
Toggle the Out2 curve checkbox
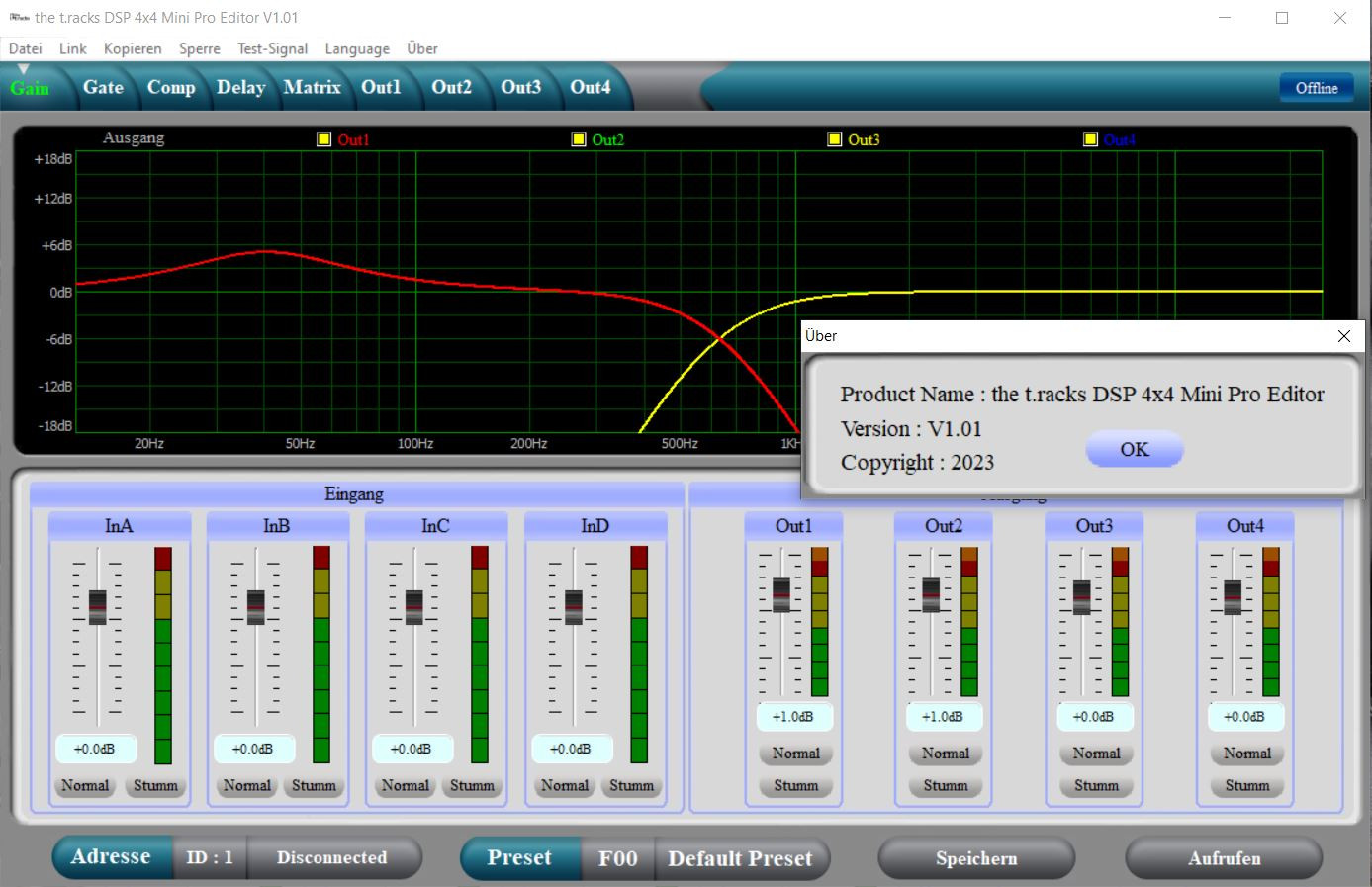click(579, 139)
